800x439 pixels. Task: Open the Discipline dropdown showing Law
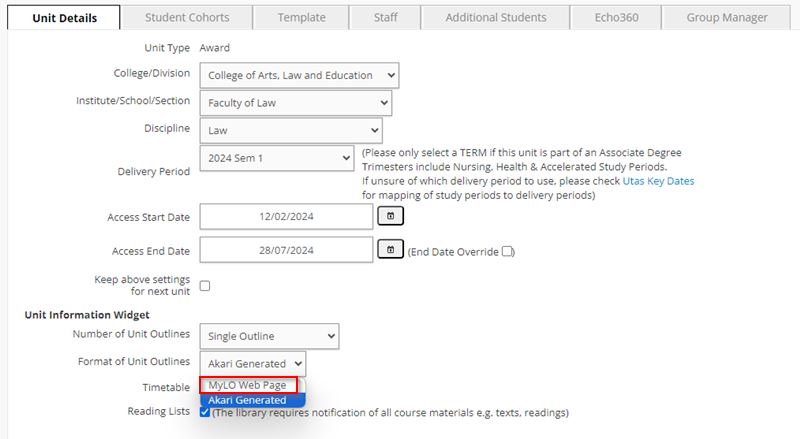[291, 131]
